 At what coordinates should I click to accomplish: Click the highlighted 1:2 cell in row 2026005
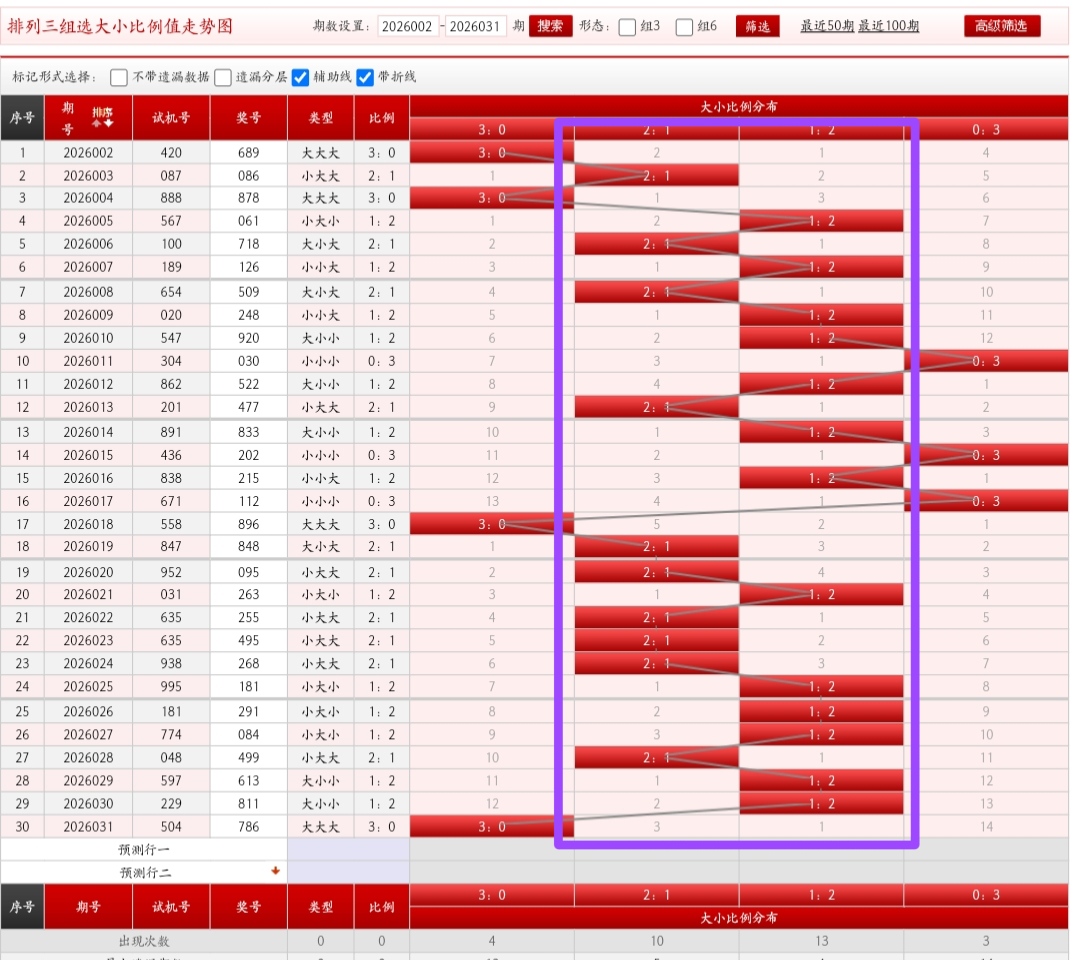pos(821,221)
